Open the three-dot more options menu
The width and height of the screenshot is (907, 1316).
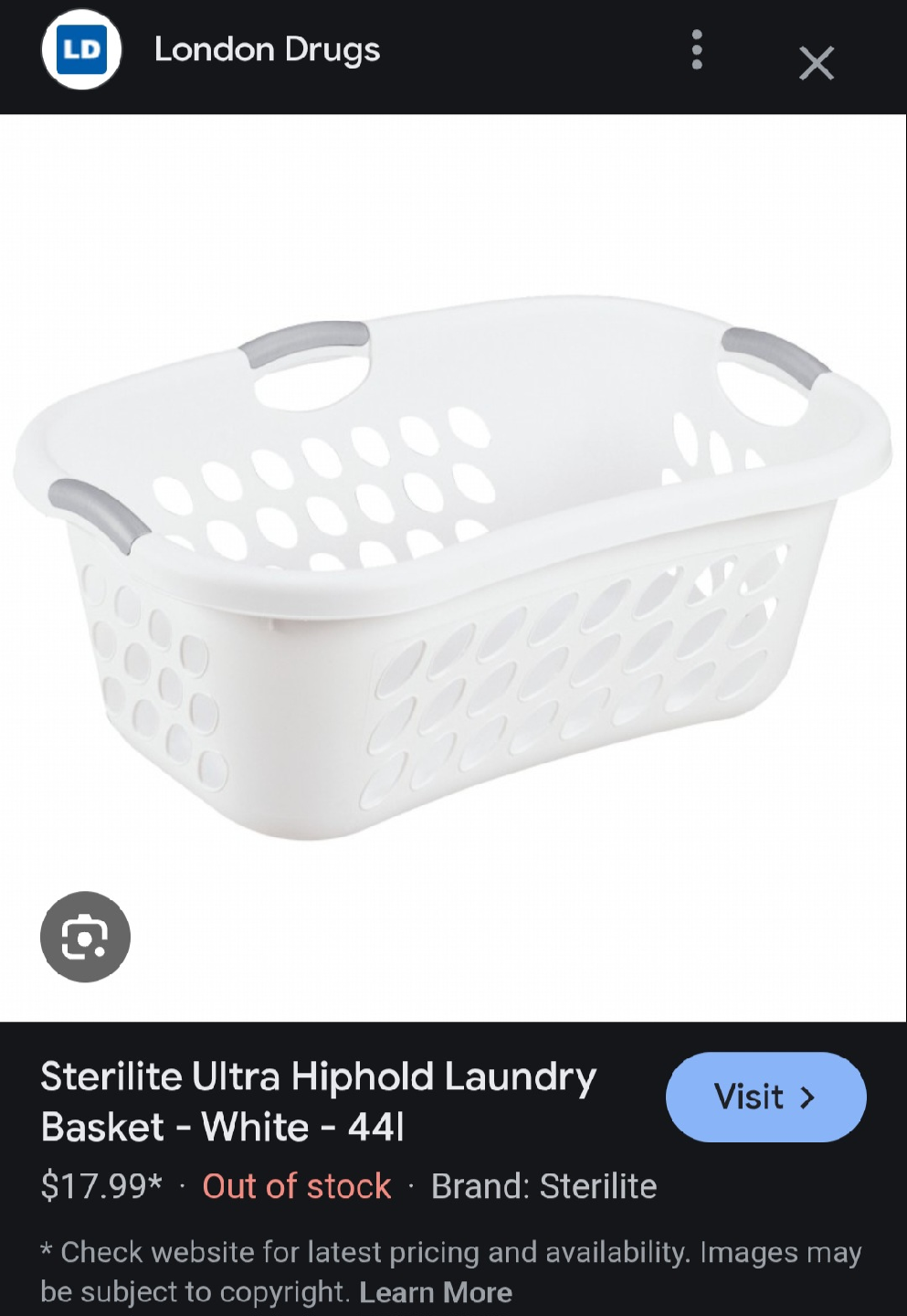click(x=697, y=49)
